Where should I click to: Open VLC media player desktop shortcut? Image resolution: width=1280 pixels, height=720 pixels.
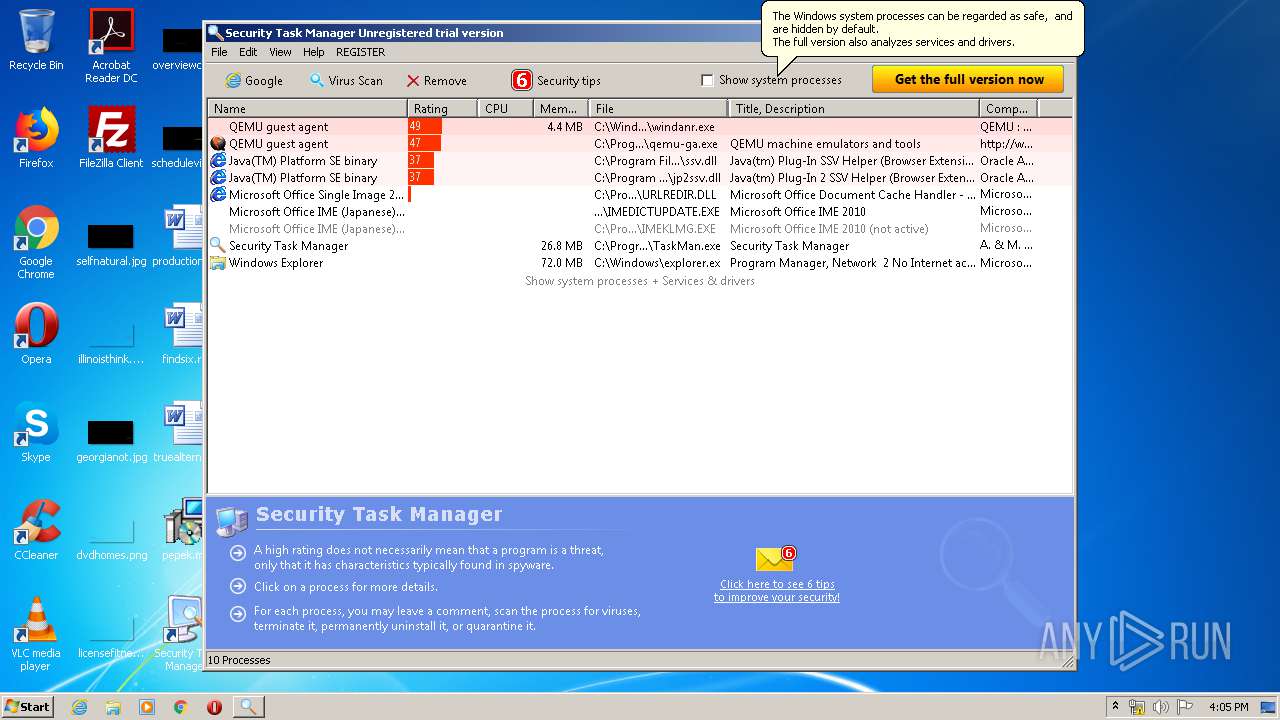click(x=36, y=634)
